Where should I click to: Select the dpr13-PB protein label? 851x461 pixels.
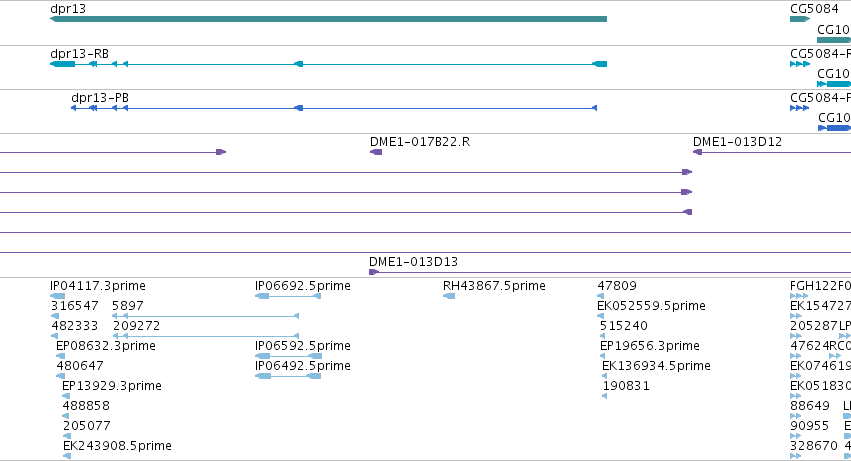[100, 98]
